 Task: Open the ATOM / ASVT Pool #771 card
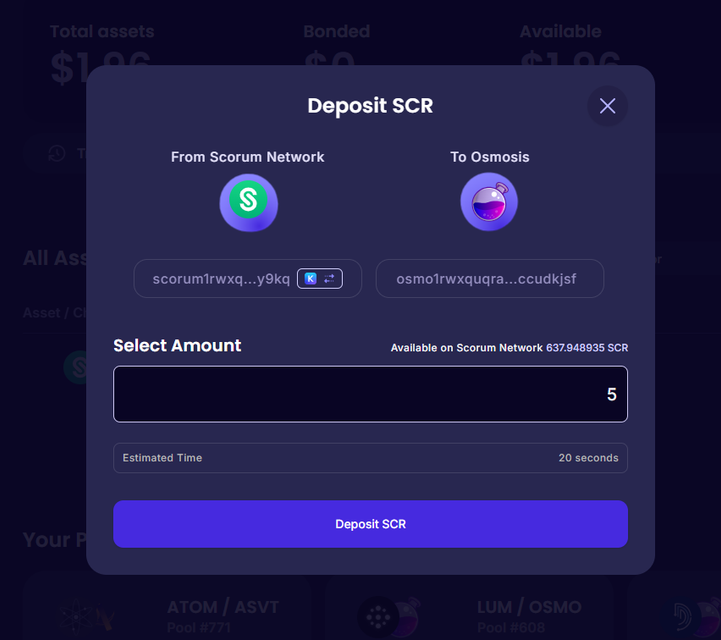click(166, 607)
